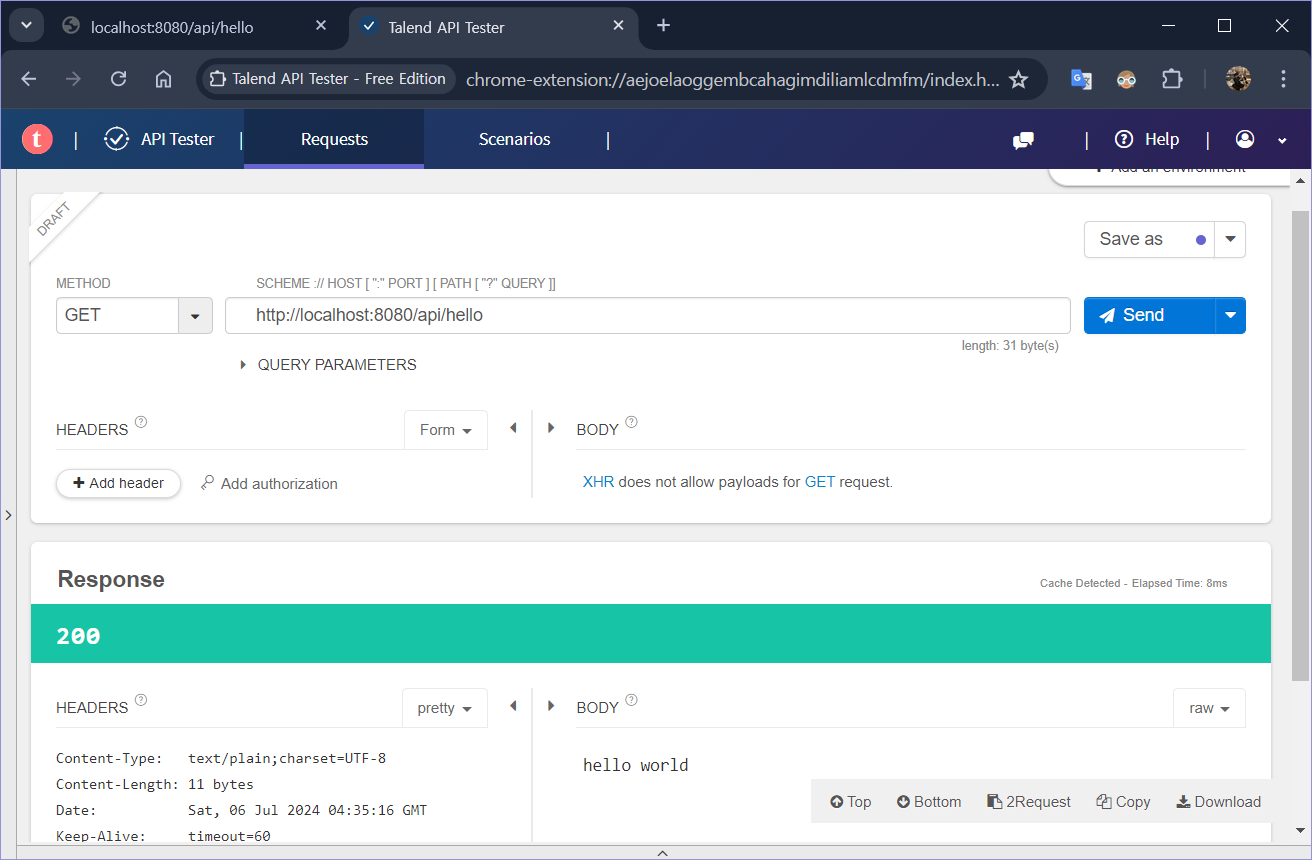This screenshot has height=860, width=1312.
Task: Click the Help menu label
Action: [1162, 139]
